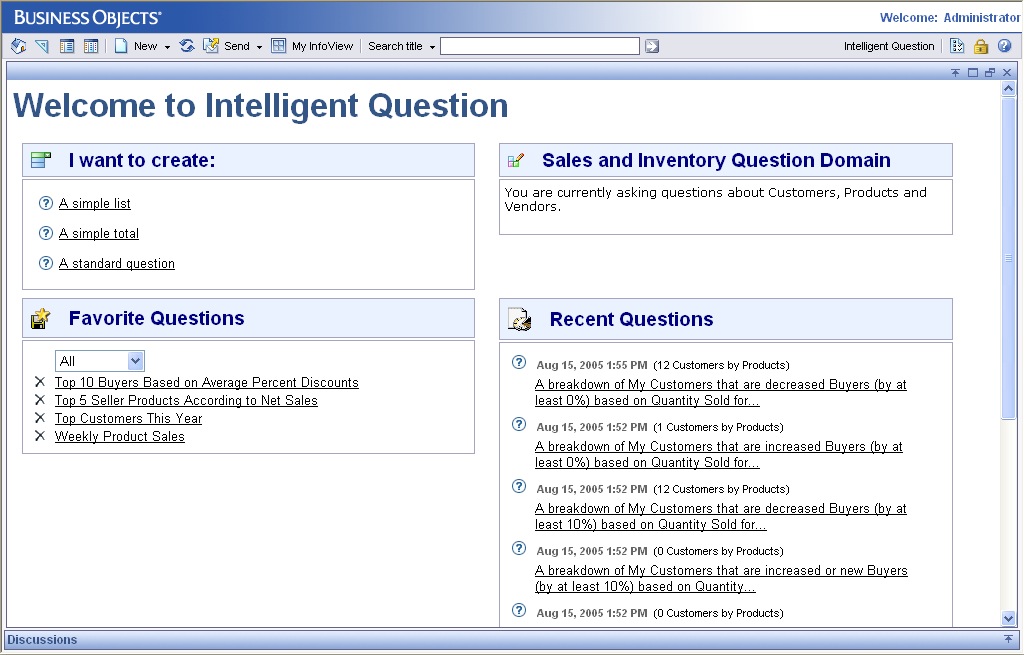Click question icon for 1:55 PM recent question
Screen dimensions: 1026x655
pyautogui.click(x=519, y=363)
